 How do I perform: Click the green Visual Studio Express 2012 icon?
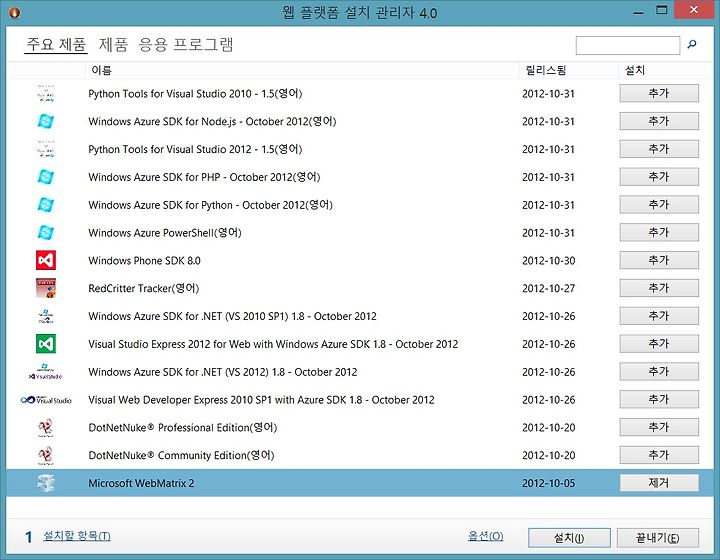(x=46, y=344)
